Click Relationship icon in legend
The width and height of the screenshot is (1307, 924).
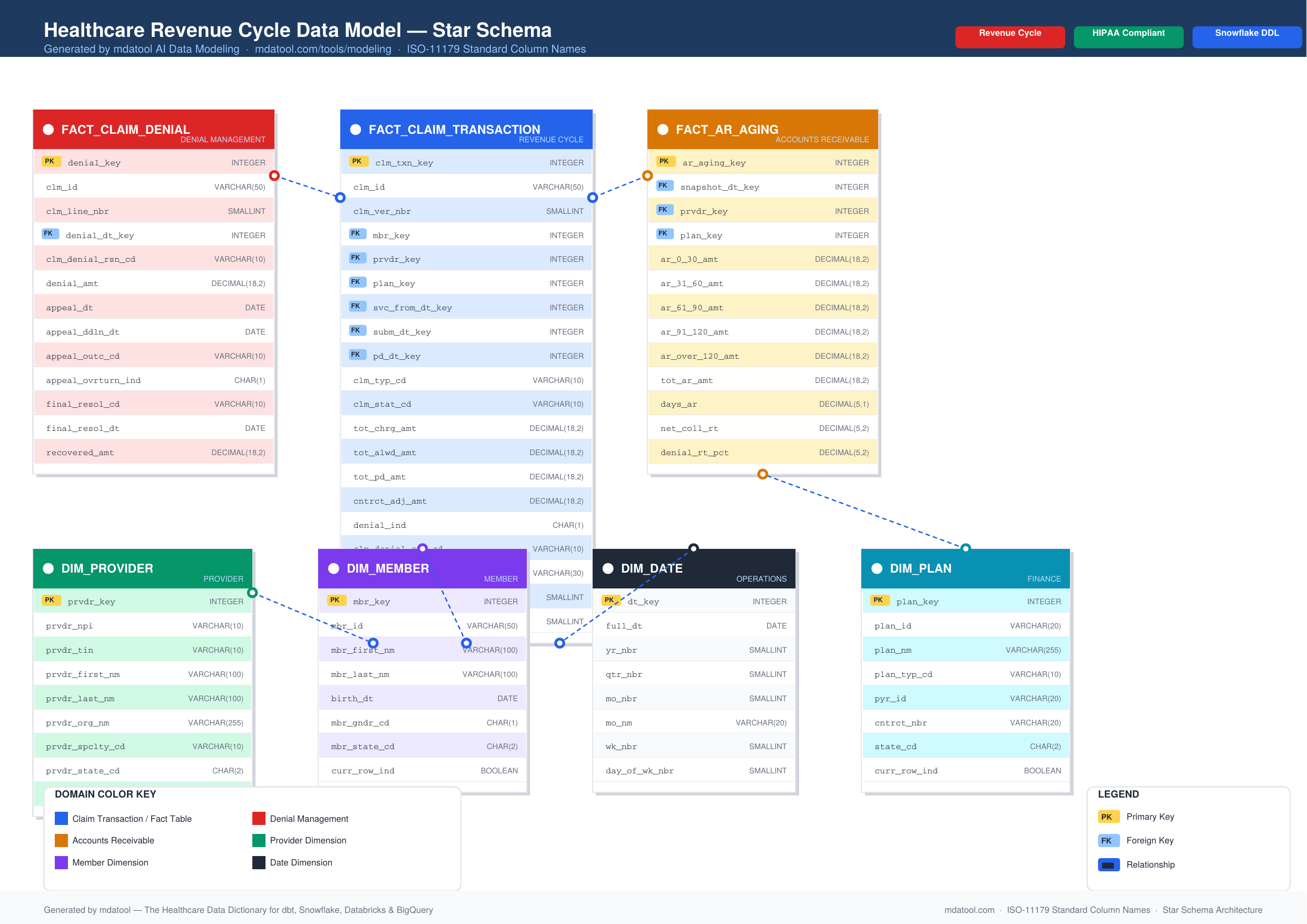(x=1109, y=865)
